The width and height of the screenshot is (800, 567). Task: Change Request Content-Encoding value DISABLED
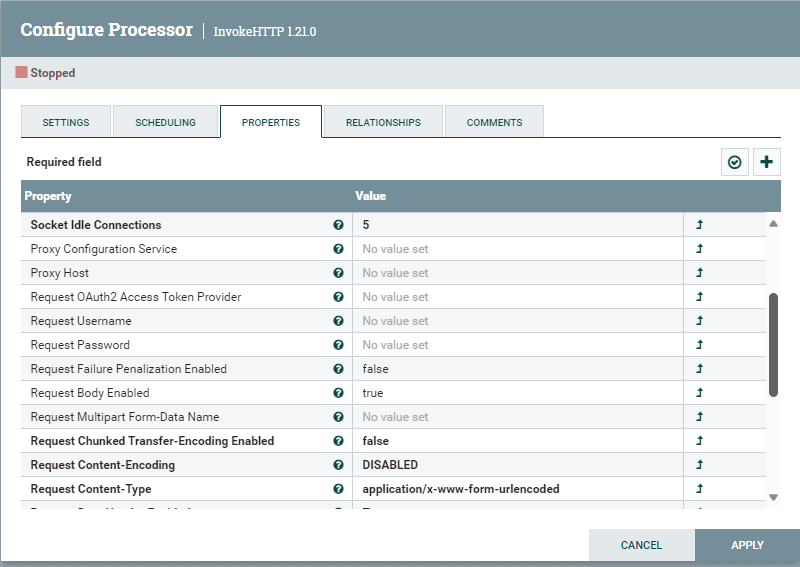point(517,464)
